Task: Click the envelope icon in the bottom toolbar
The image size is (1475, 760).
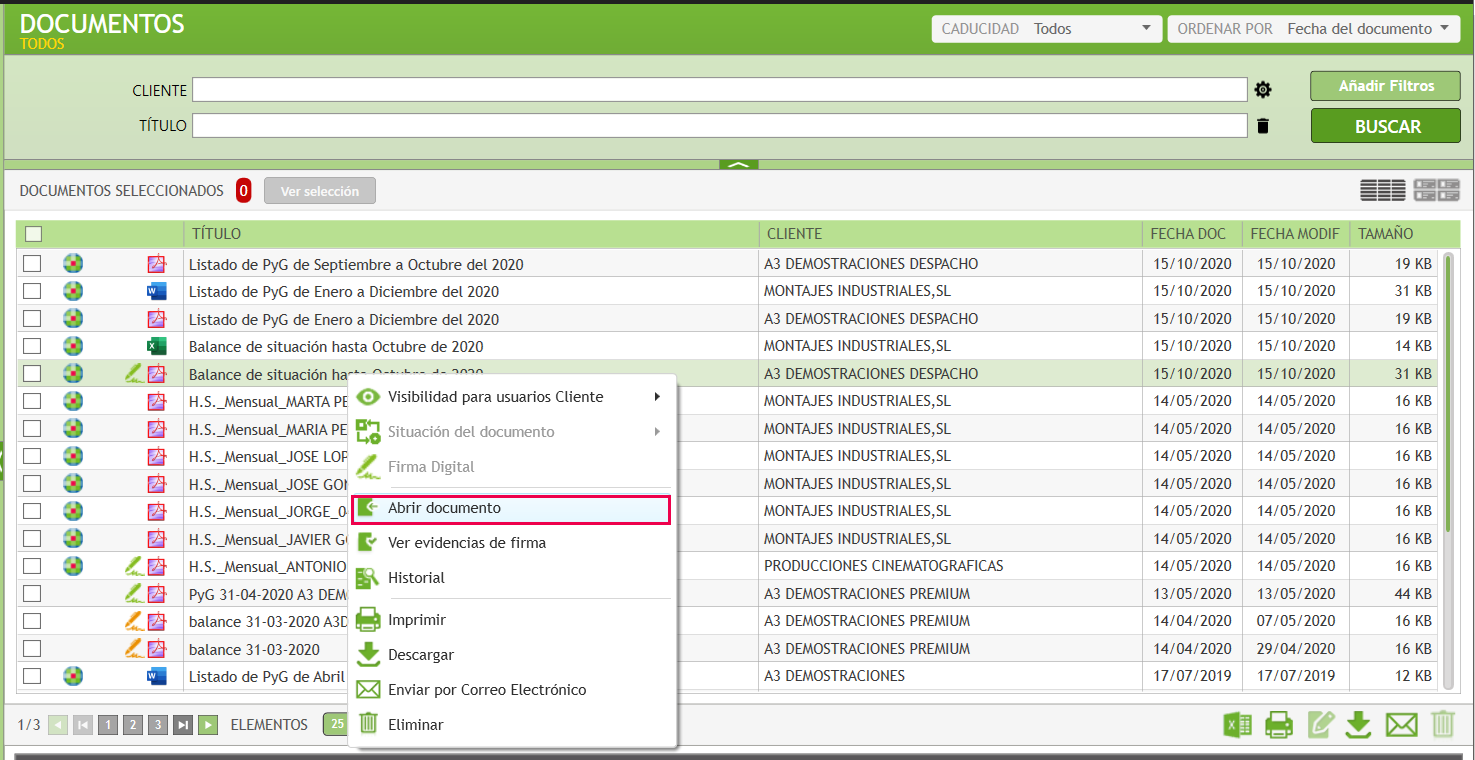Action: click(1402, 724)
